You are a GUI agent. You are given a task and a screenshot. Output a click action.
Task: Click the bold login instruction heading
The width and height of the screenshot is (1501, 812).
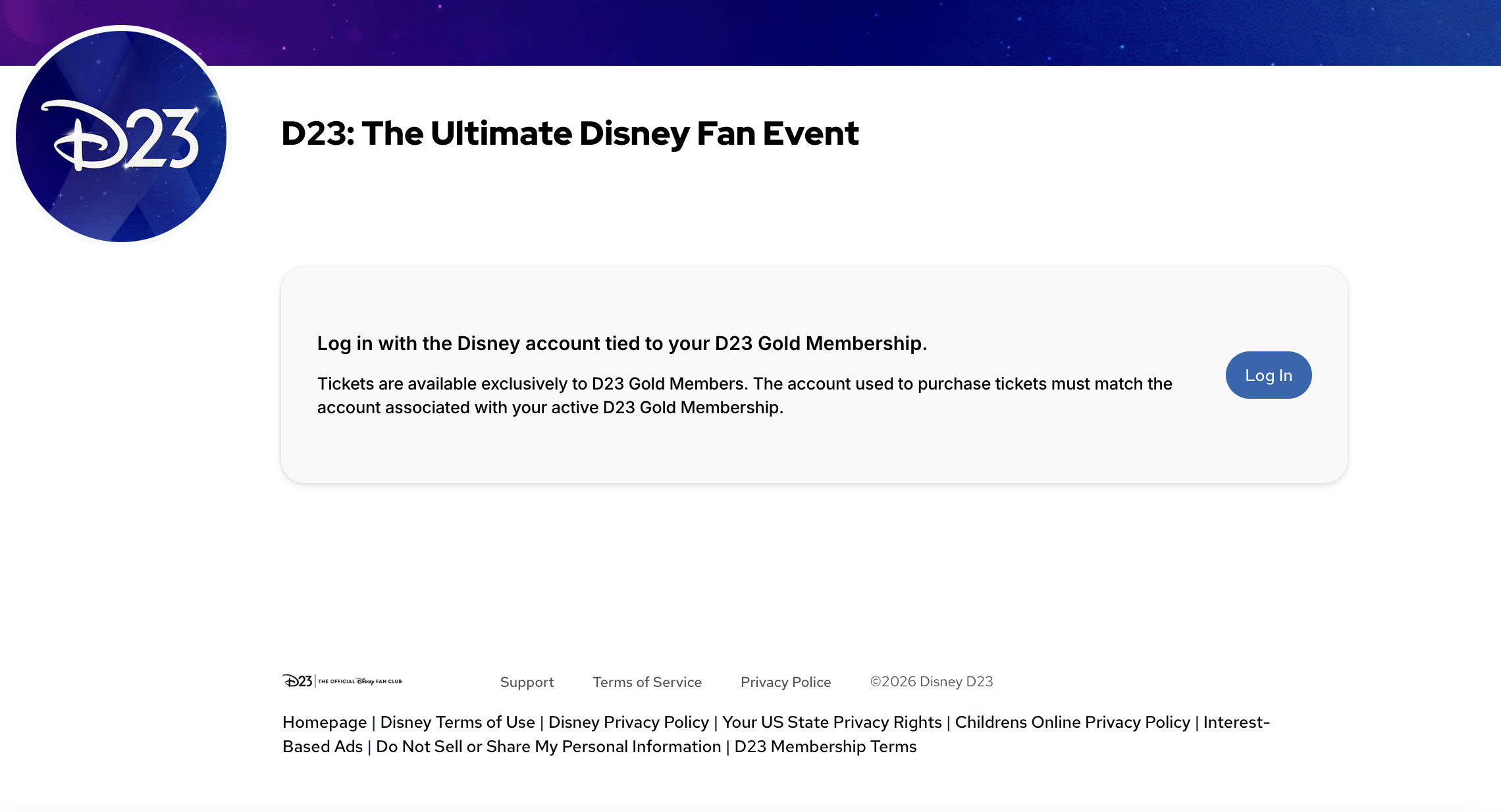pyautogui.click(x=621, y=343)
